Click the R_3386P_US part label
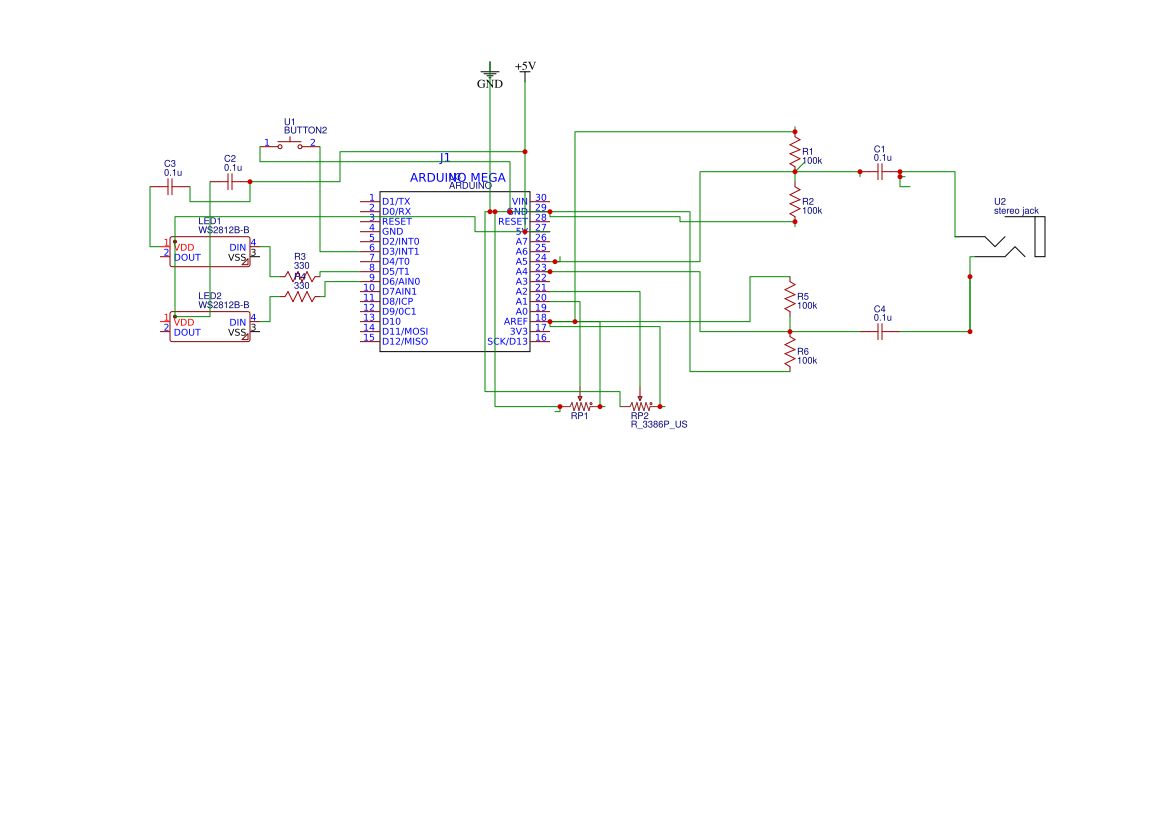 click(x=659, y=424)
